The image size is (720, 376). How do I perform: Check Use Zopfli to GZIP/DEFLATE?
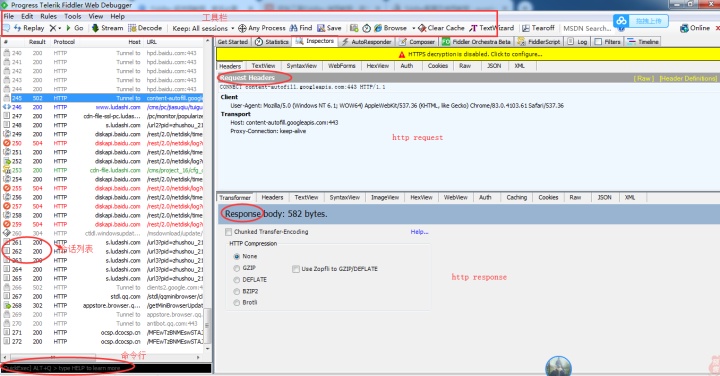tap(296, 269)
